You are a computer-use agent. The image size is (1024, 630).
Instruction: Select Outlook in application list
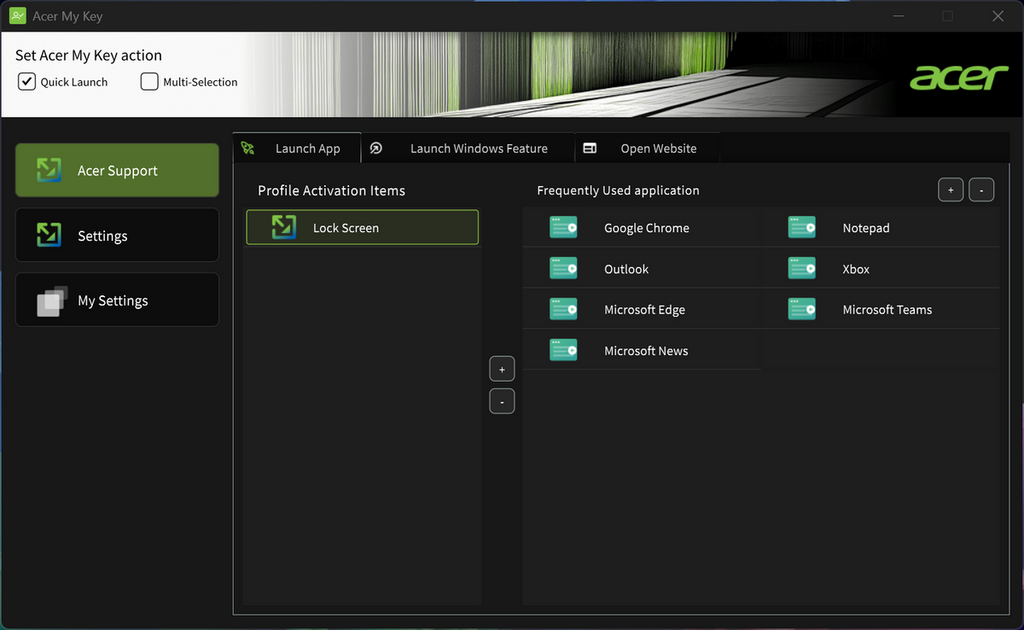(642, 269)
